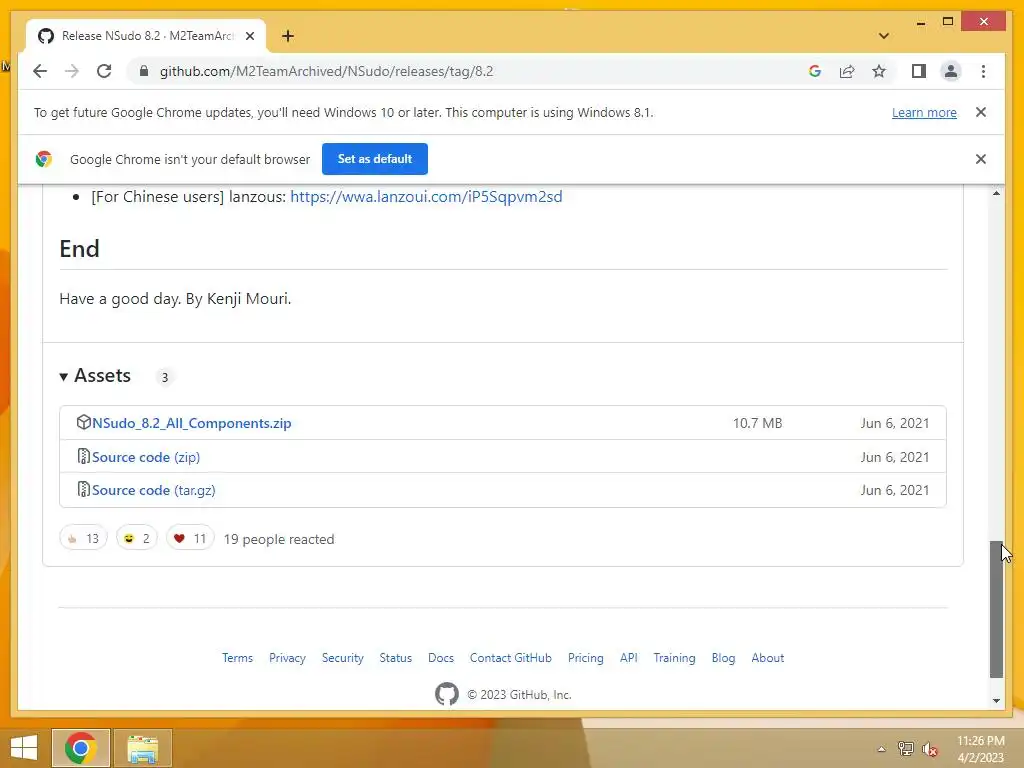Click the 10.7 MB file size text
Screen dimensions: 1024x768
tap(757, 423)
